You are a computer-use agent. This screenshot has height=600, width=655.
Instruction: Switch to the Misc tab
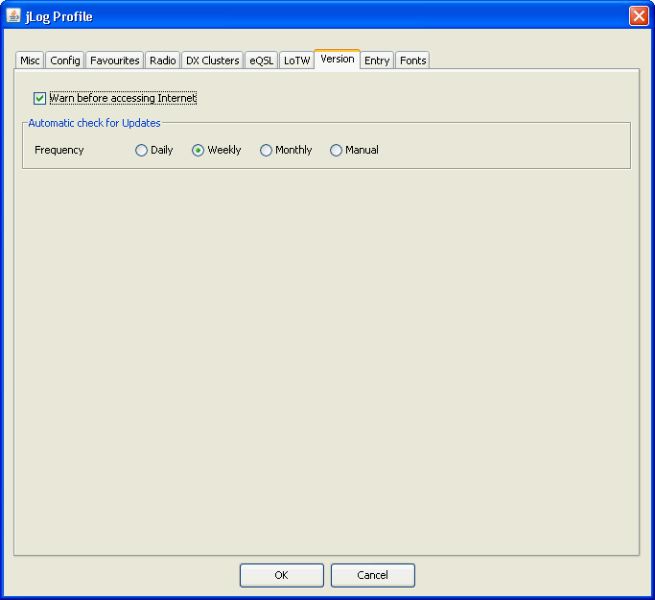point(31,61)
